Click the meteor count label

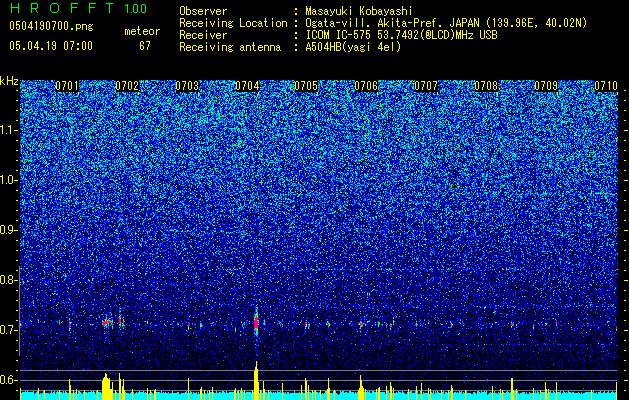142,31
